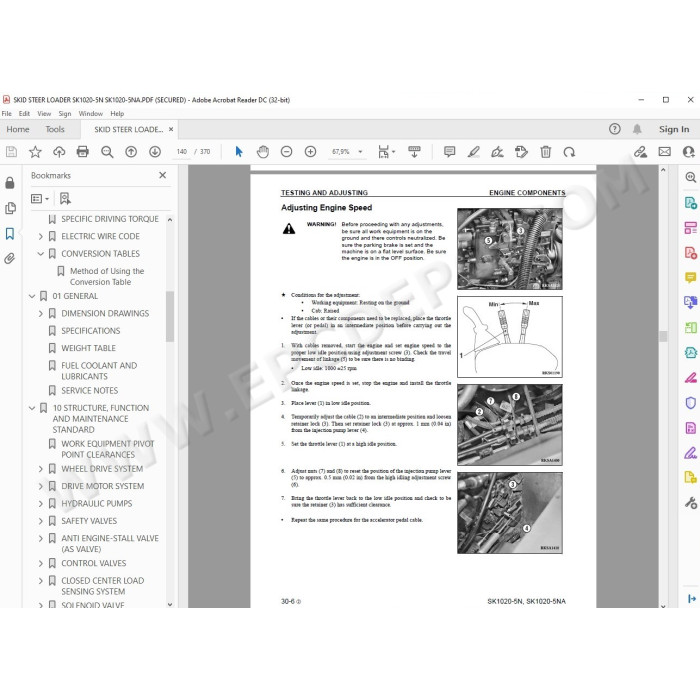Open attachments paperclip panel
This screenshot has height=700, width=700.
(x=10, y=258)
